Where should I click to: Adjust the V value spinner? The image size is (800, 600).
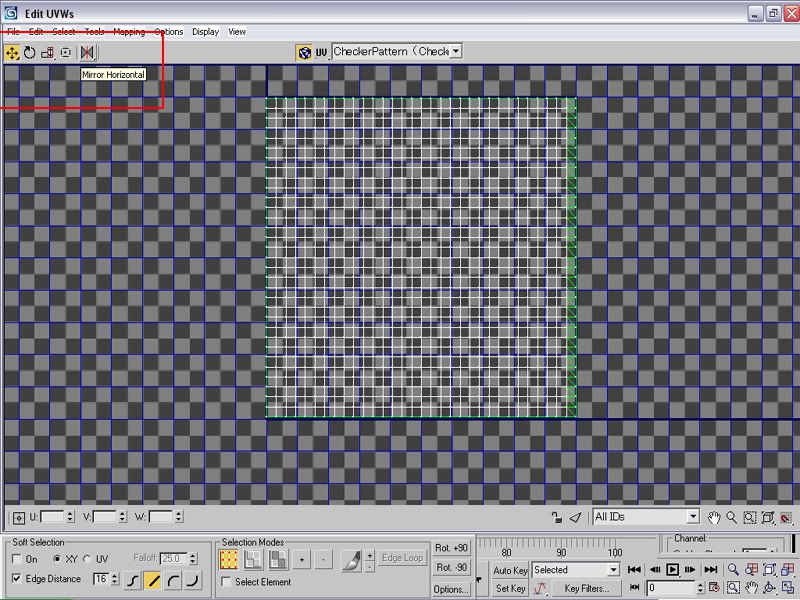click(122, 517)
